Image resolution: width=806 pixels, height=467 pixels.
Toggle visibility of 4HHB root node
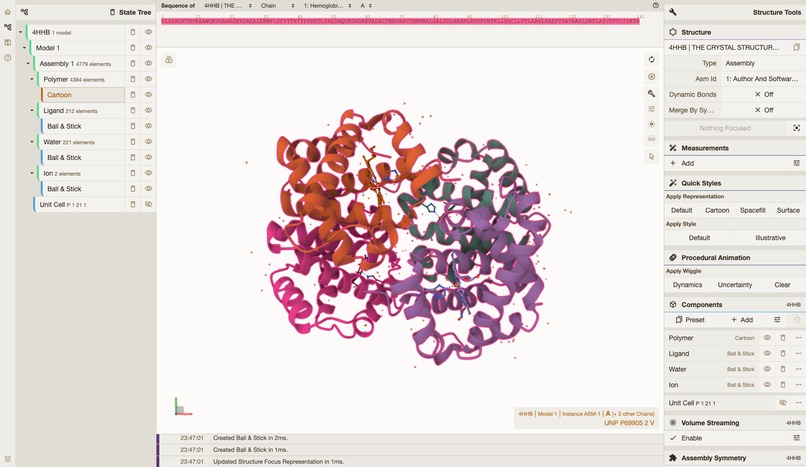point(149,32)
